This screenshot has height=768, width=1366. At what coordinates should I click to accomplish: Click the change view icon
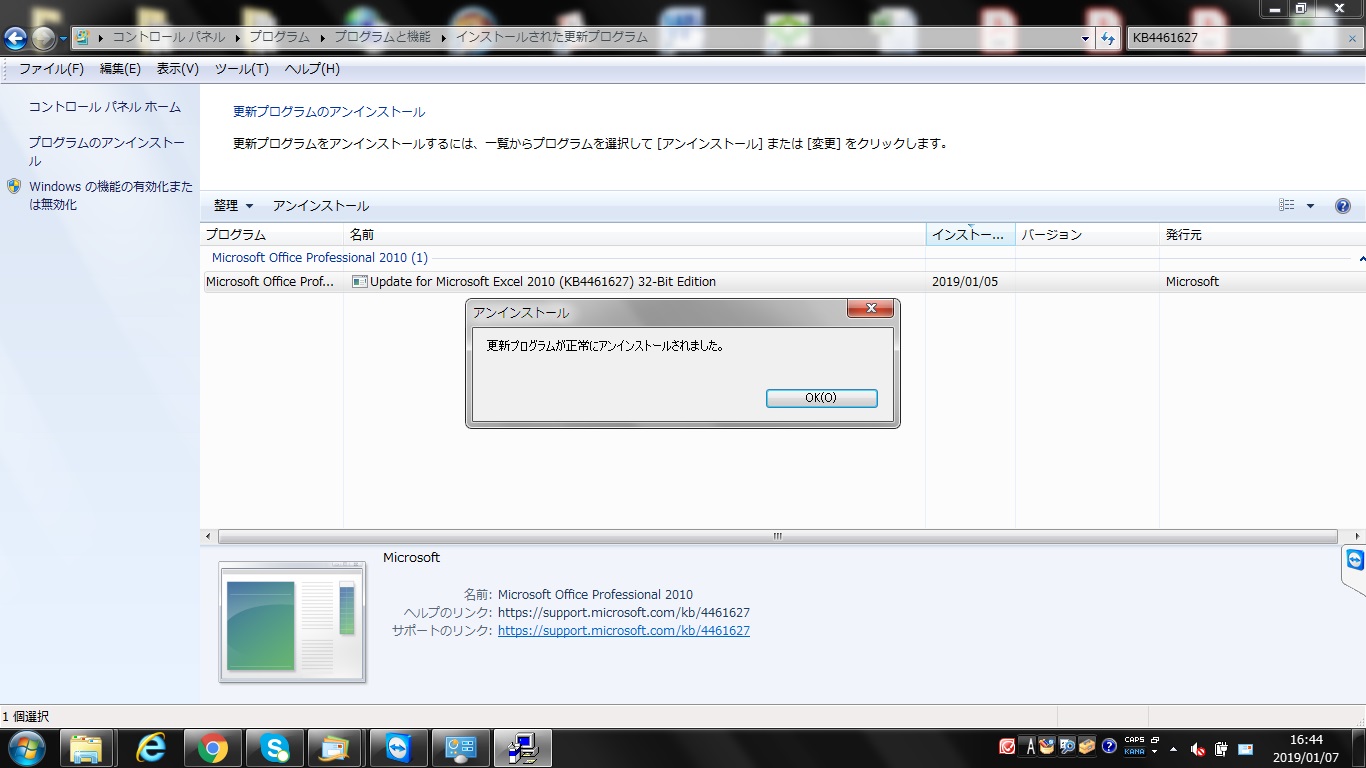coord(1287,206)
